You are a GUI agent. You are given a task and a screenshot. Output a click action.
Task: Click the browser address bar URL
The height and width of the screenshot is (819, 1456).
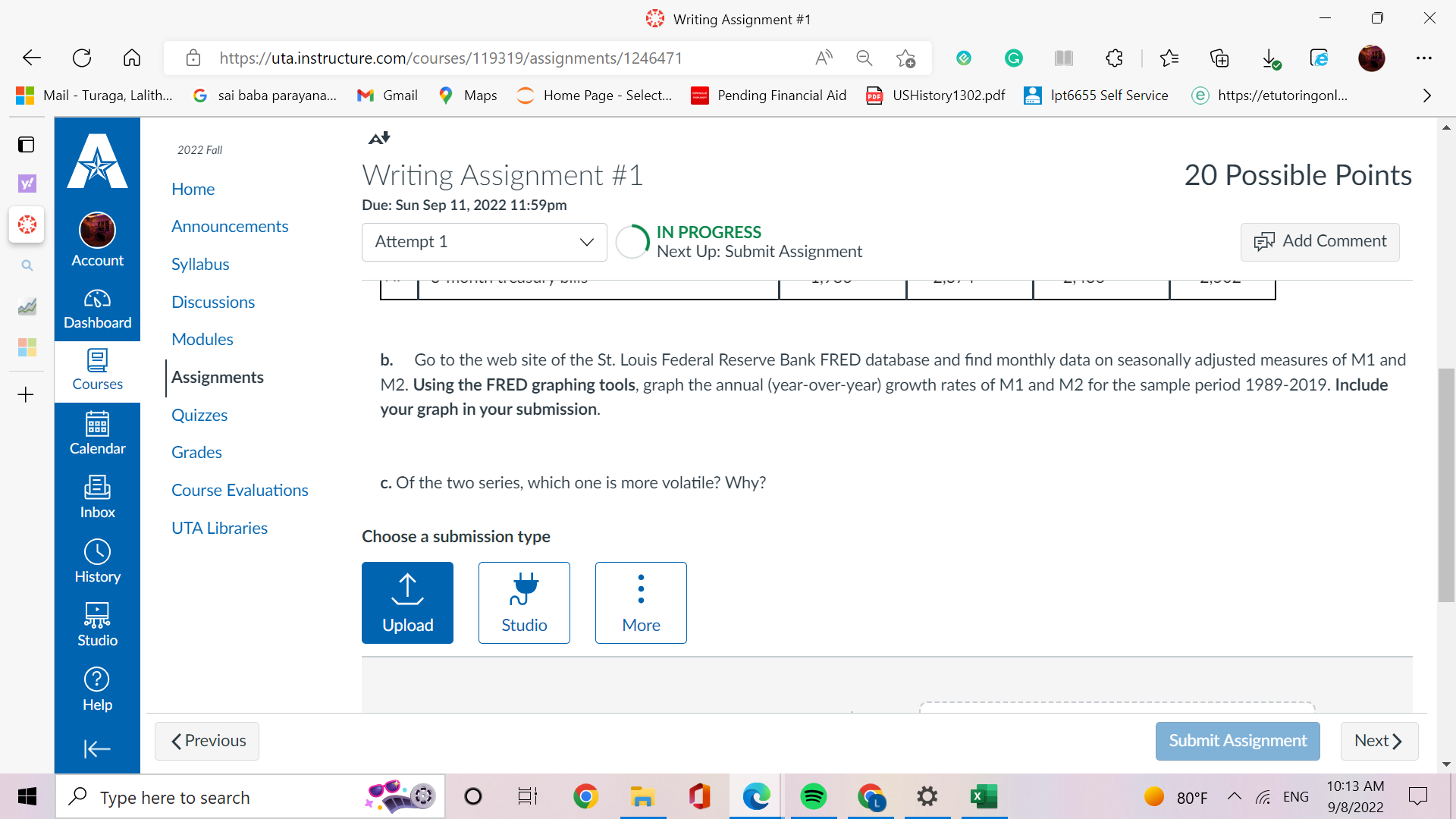[x=450, y=58]
